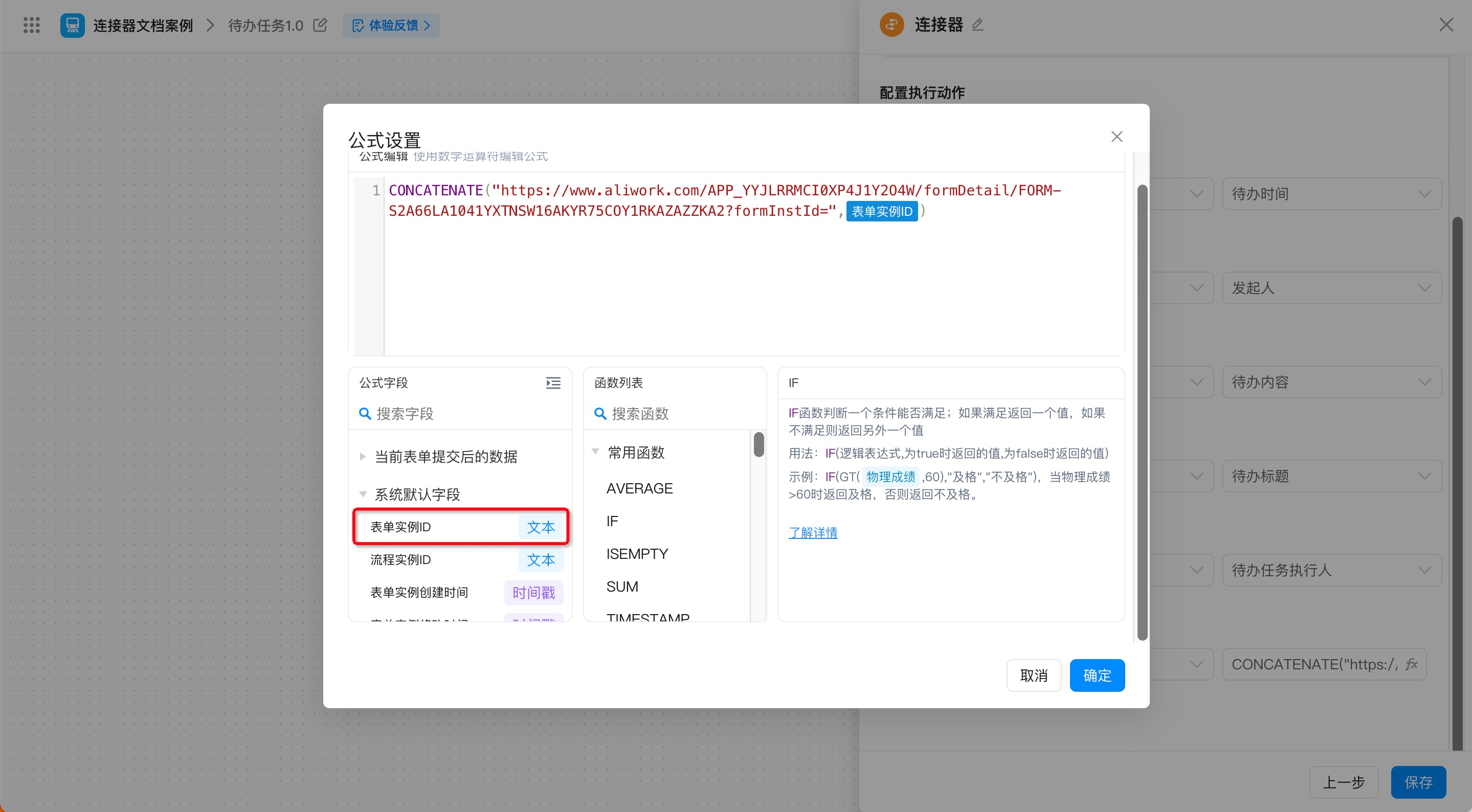Collapse 常用函数 group
The height and width of the screenshot is (812, 1472).
tap(595, 452)
